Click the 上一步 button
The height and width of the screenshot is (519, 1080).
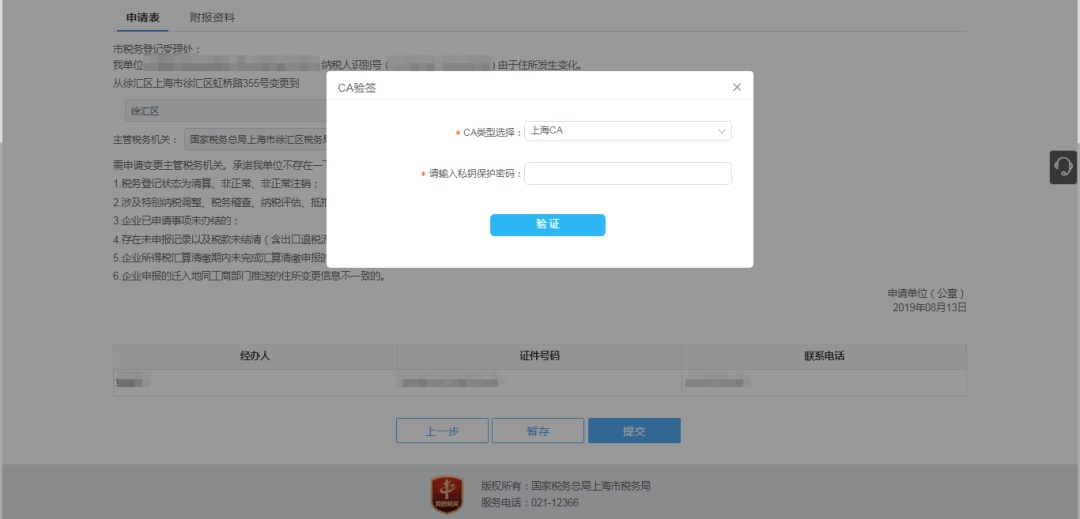point(442,431)
